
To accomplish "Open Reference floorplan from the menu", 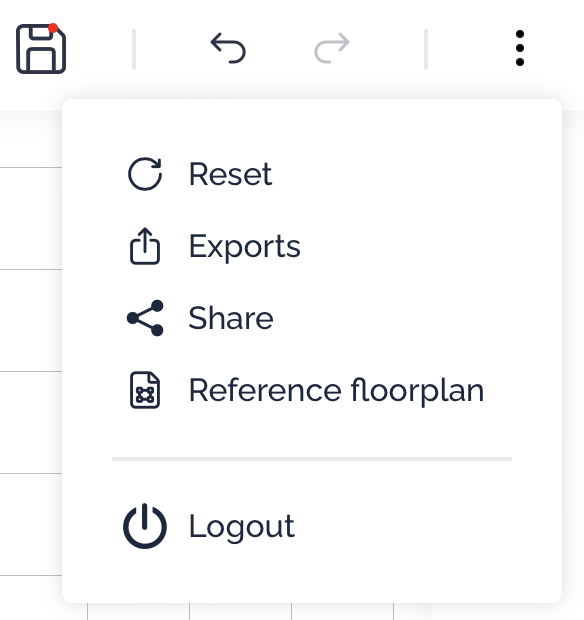I will [336, 391].
